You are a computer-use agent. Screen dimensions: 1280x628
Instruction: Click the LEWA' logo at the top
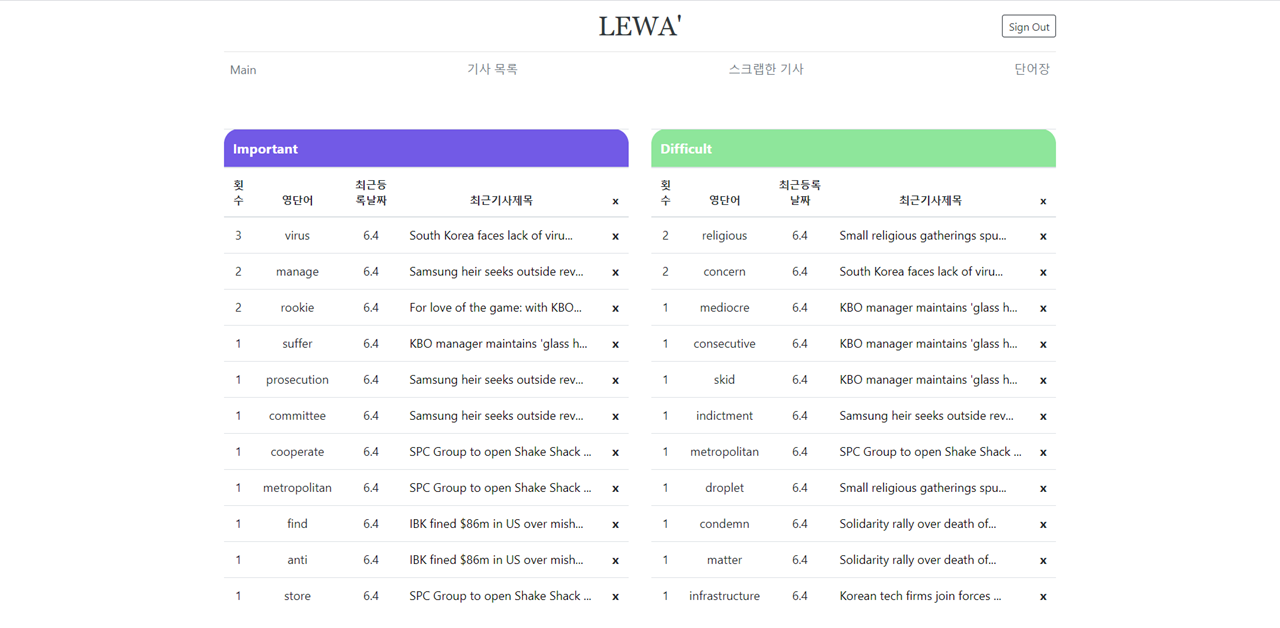(639, 25)
